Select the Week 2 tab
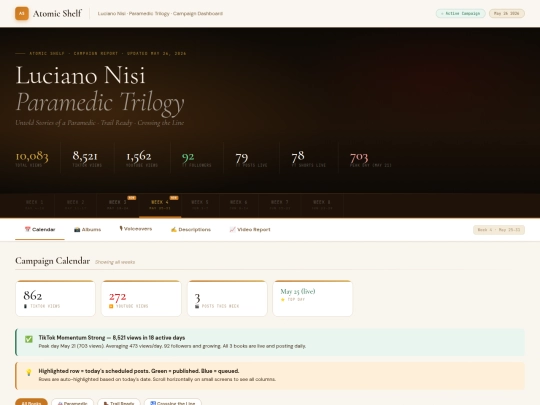This screenshot has width=540, height=405. [x=75, y=205]
